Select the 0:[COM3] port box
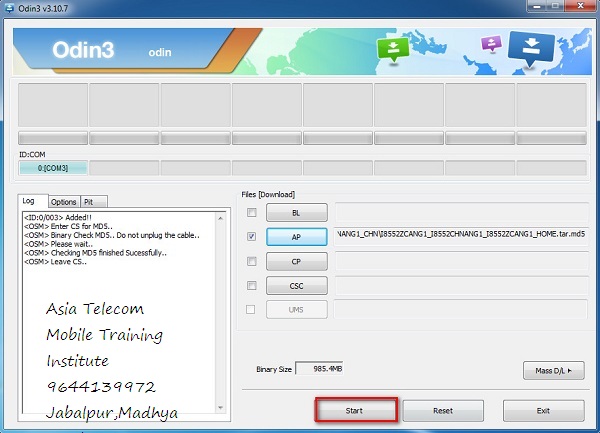The width and height of the screenshot is (600, 433). [53, 168]
